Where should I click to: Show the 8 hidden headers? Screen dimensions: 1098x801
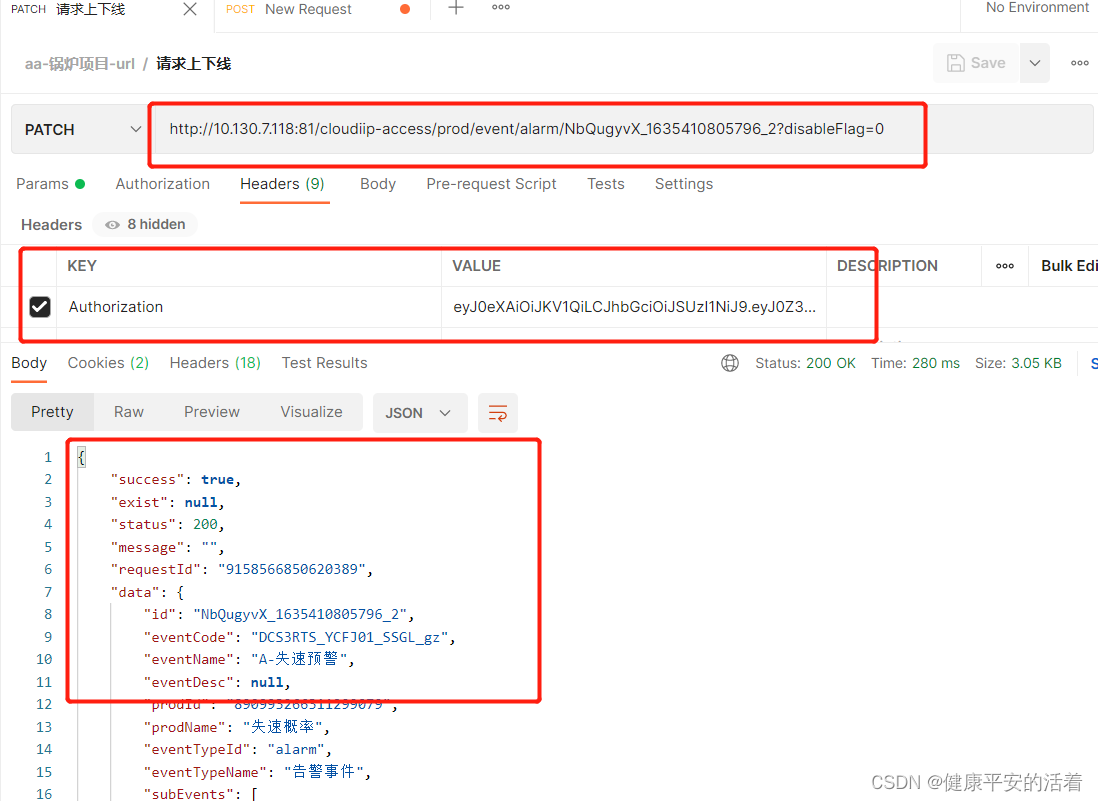145,225
